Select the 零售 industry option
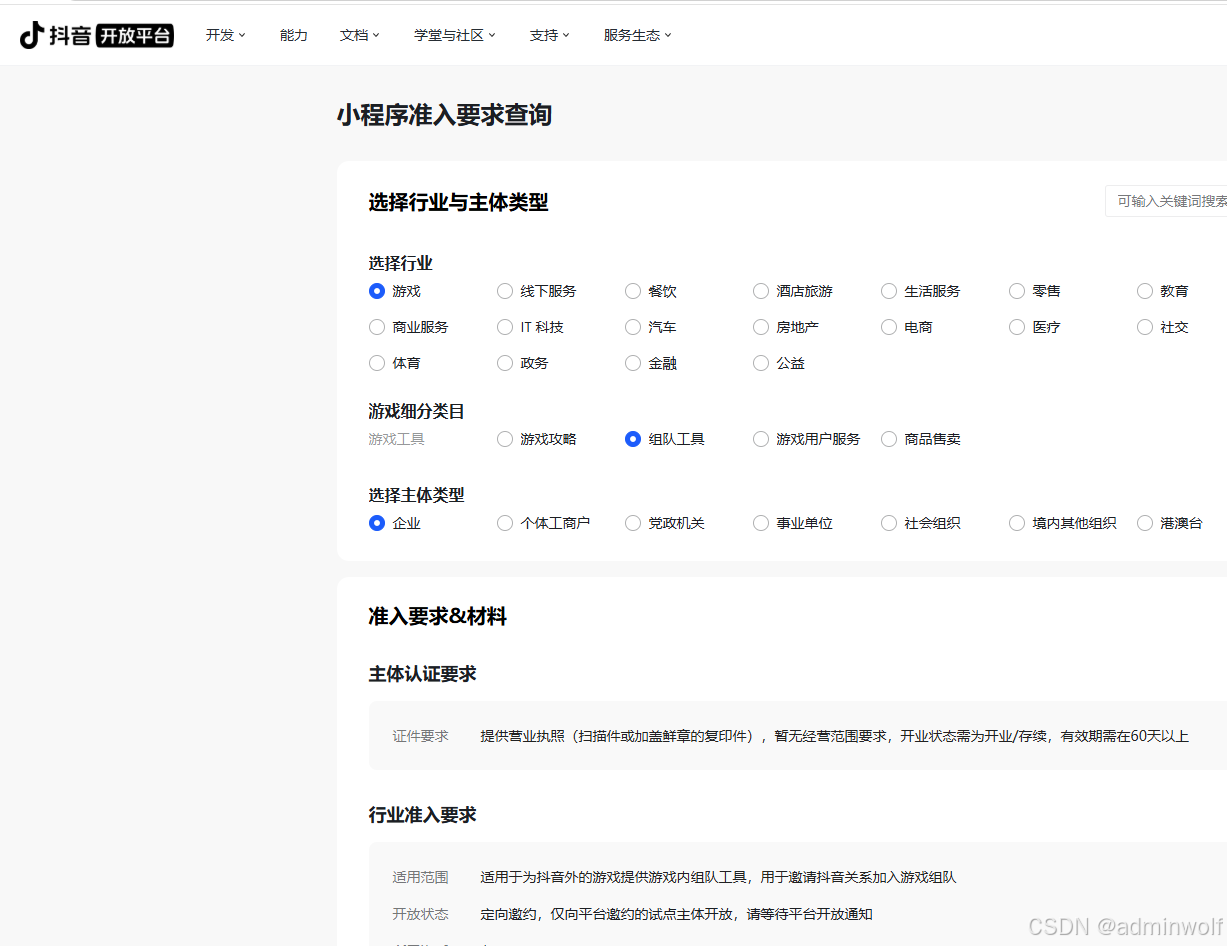The image size is (1227, 946). pos(1017,291)
